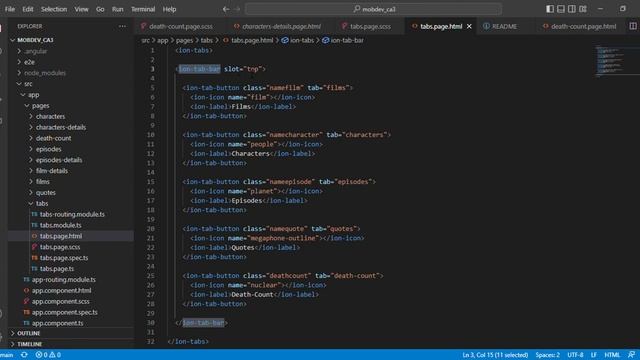Open Run menu
This screenshot has width=640, height=360.
point(118,9)
